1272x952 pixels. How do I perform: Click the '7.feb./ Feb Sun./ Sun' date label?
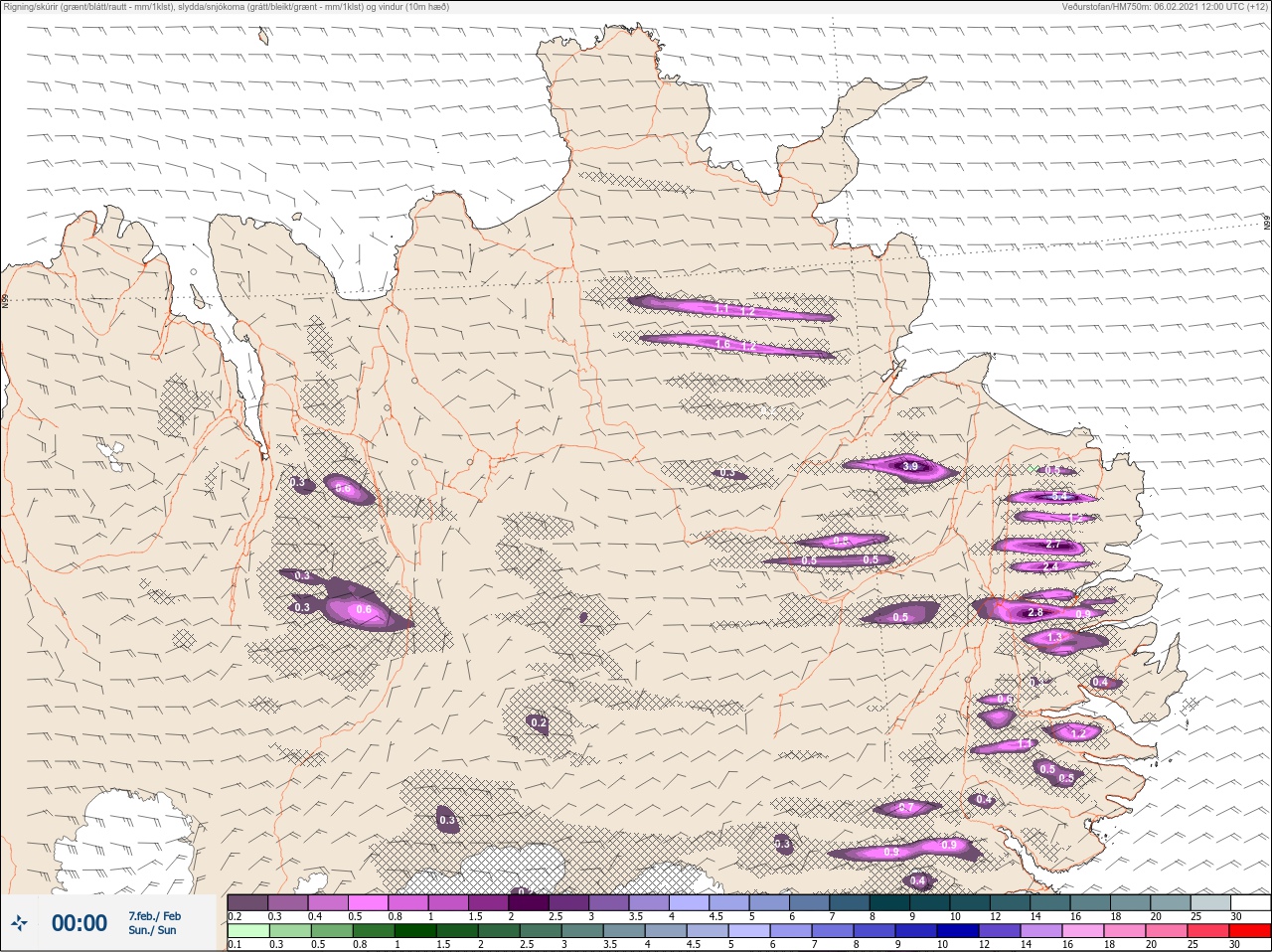point(154,923)
